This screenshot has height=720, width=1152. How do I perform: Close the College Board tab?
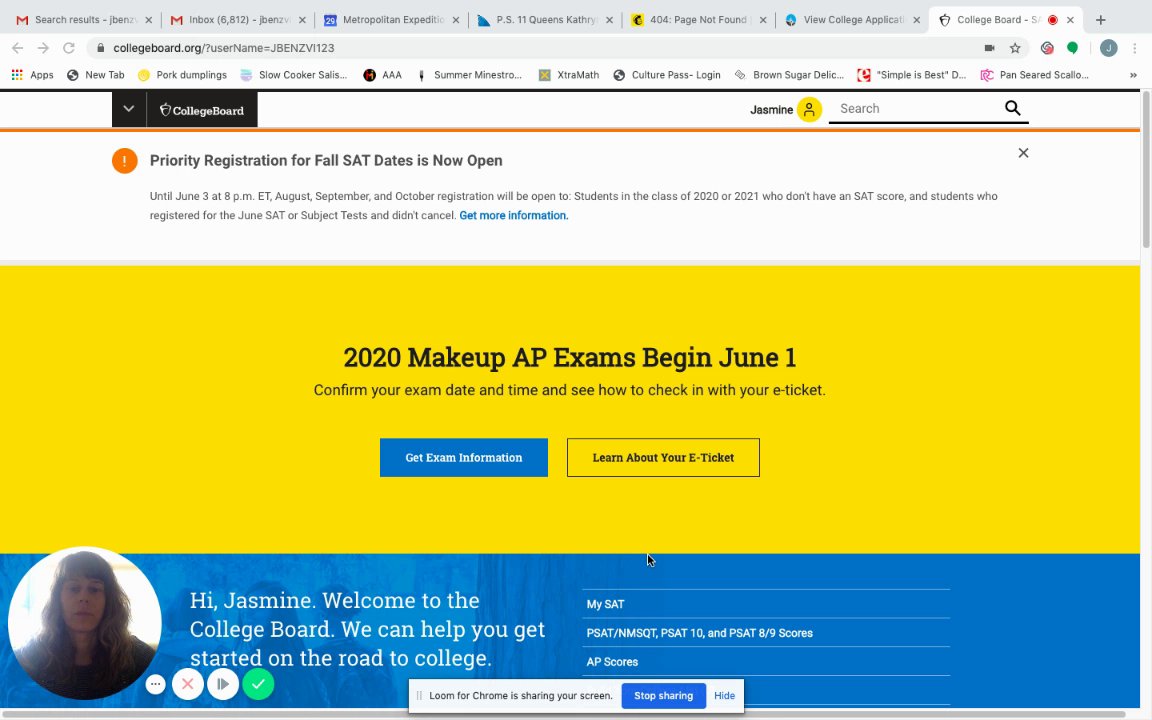tap(1070, 20)
